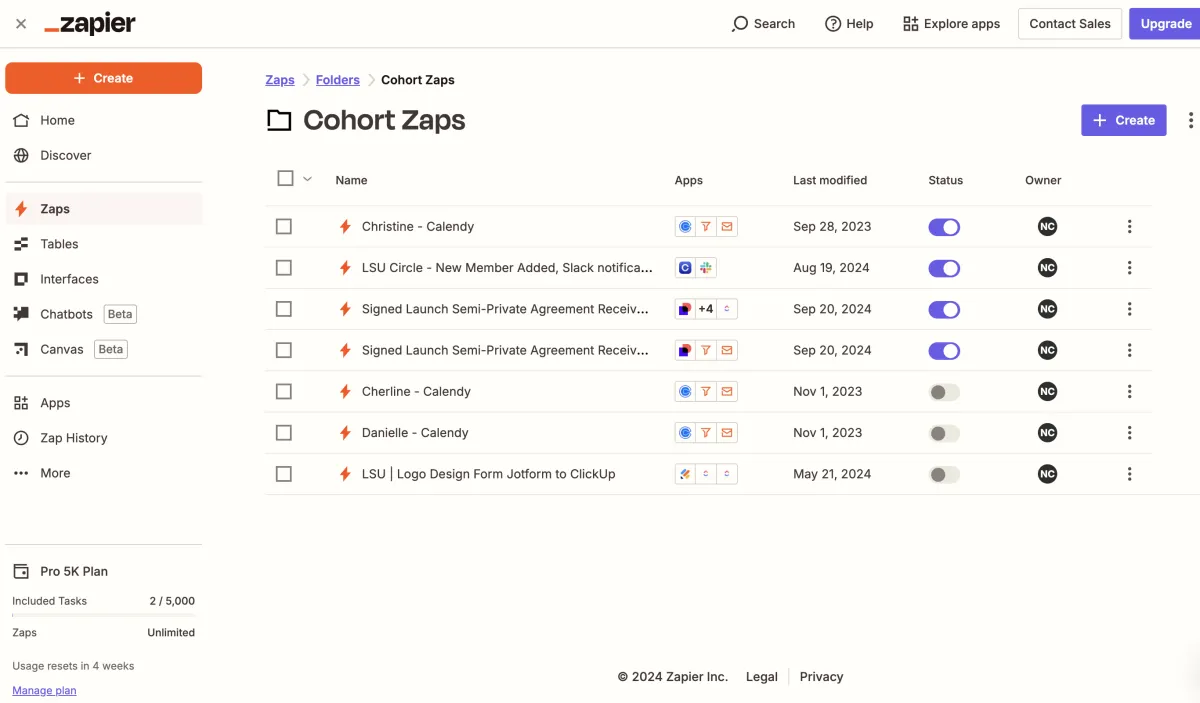1200x703 pixels.
Task: Click the email app icon in Christine row
Action: click(727, 227)
